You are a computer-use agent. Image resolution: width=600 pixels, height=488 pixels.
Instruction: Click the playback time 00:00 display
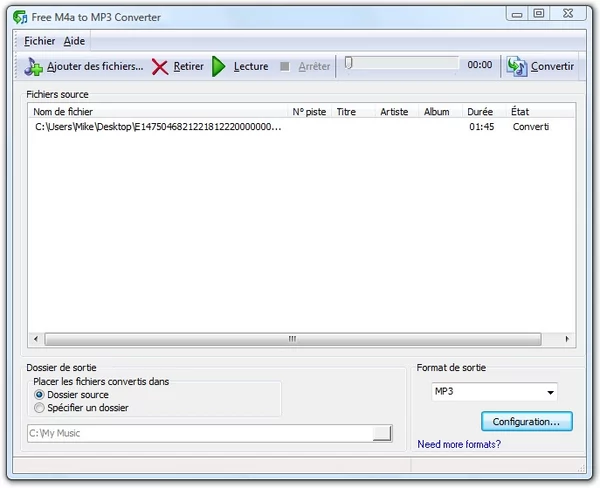point(479,65)
